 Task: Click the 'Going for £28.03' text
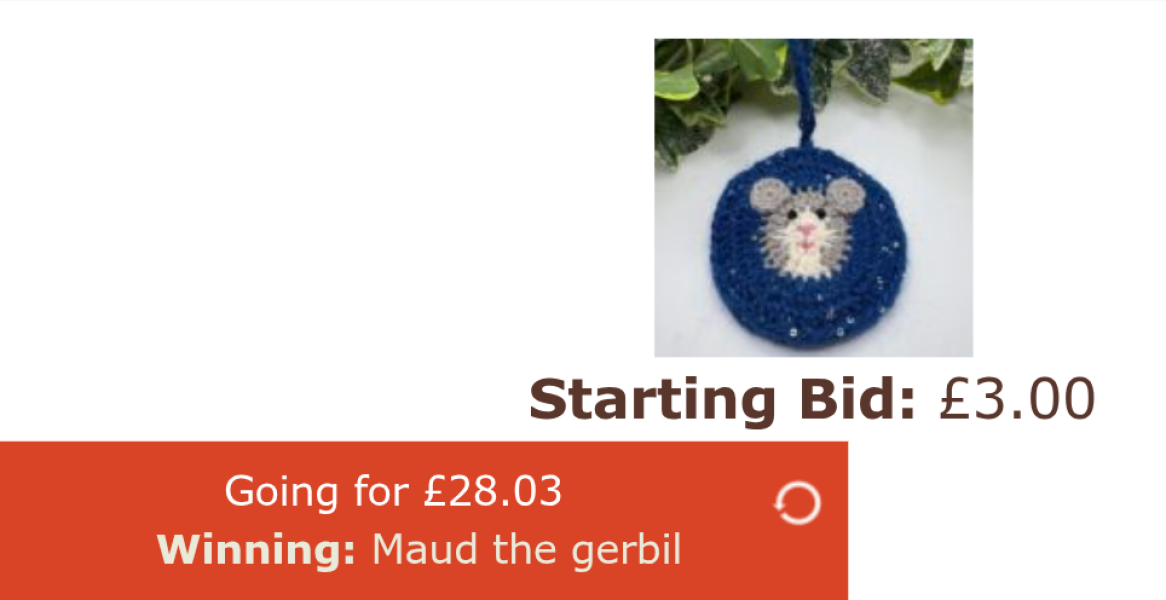[393, 491]
